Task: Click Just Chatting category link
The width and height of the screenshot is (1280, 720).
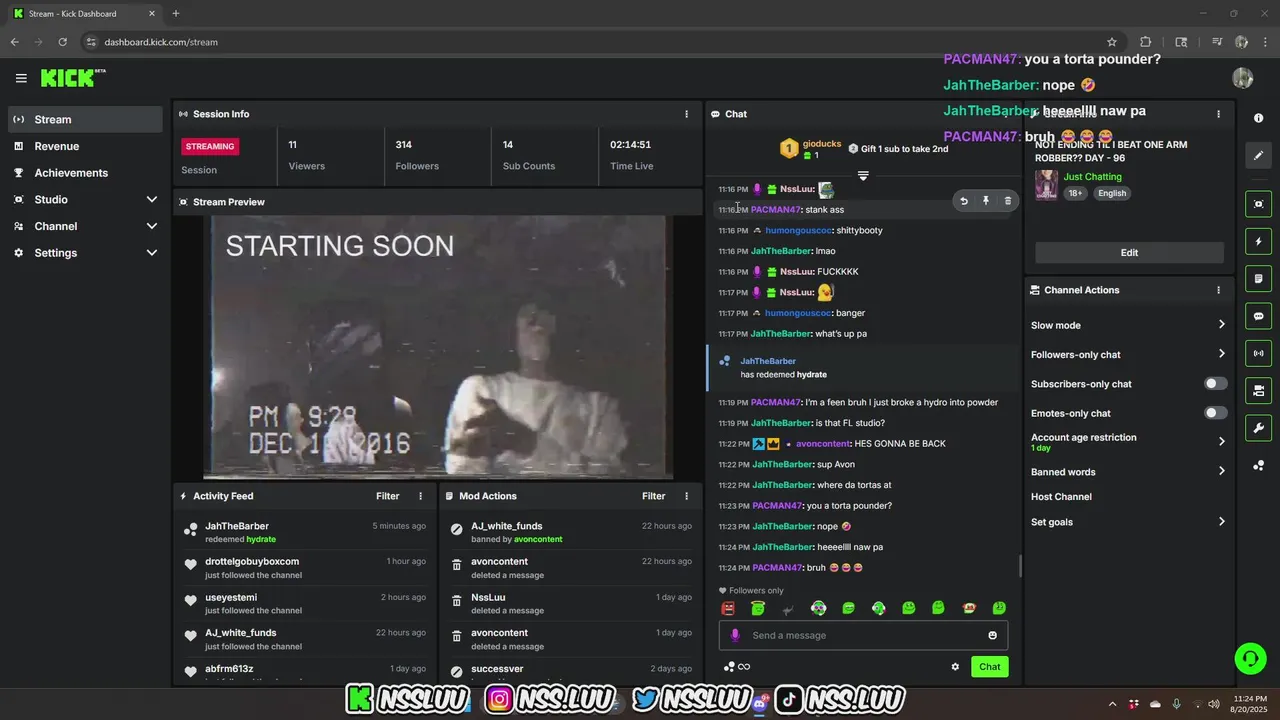Action: [x=1092, y=177]
